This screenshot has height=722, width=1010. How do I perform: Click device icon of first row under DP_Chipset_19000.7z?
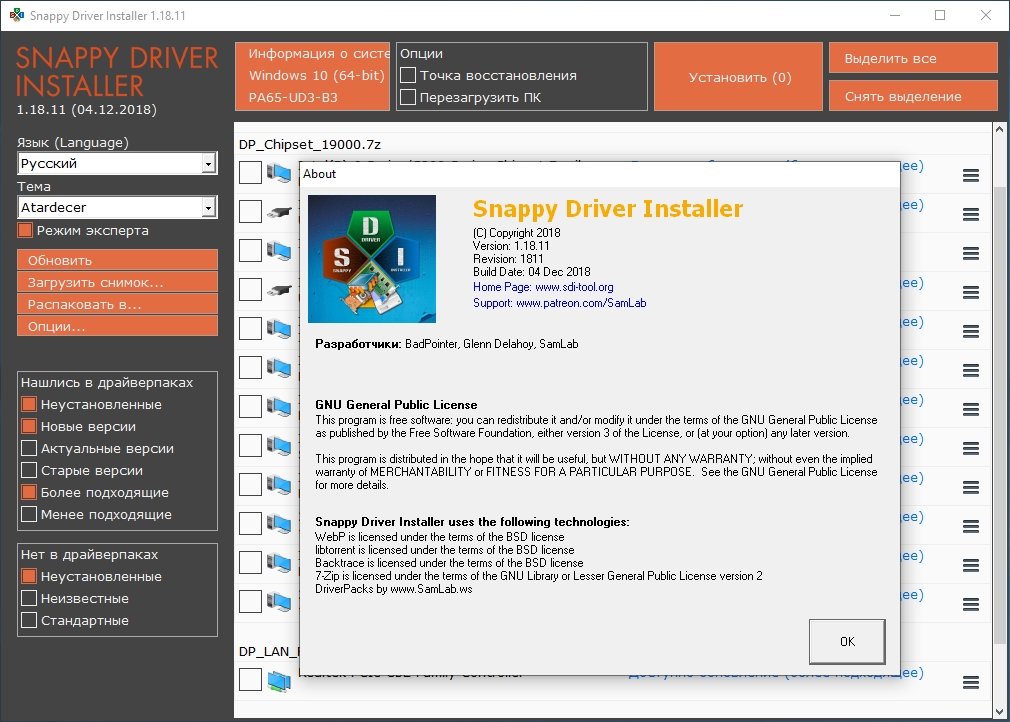(x=279, y=173)
